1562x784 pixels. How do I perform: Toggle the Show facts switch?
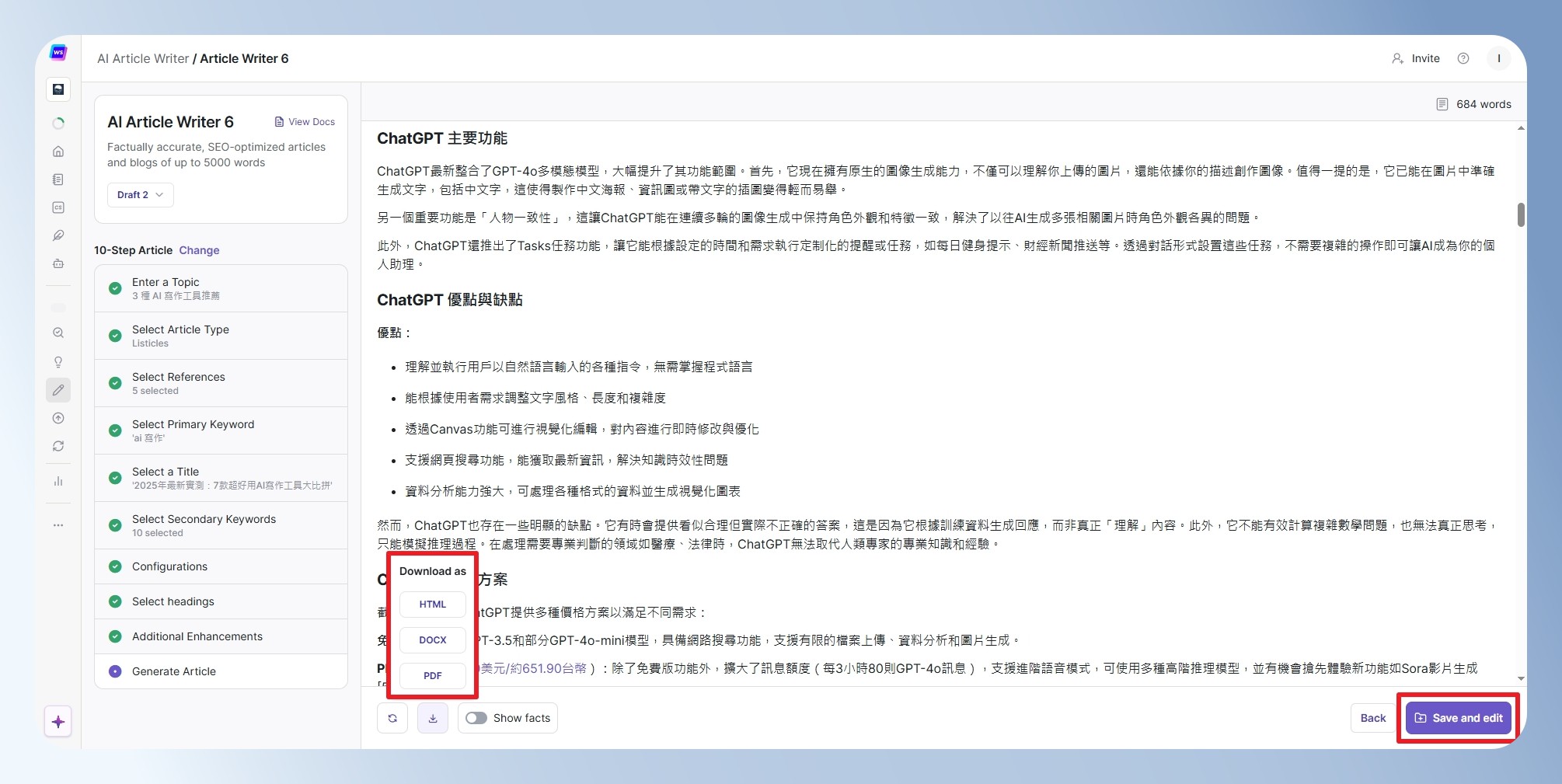tap(476, 718)
